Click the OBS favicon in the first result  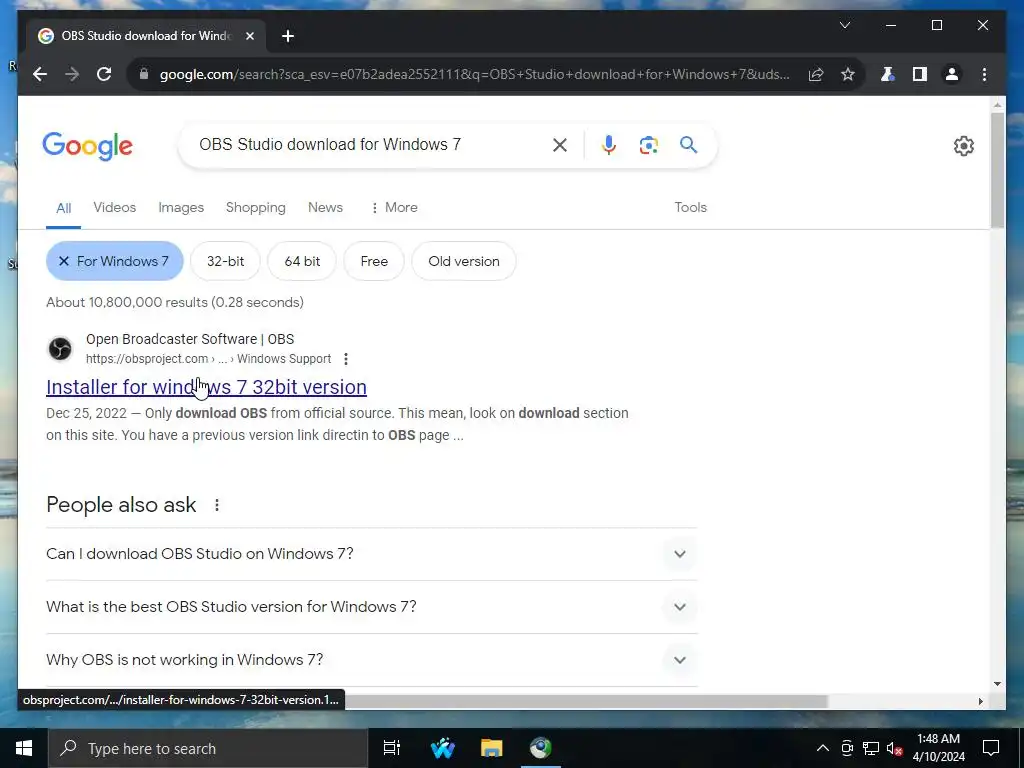click(60, 349)
